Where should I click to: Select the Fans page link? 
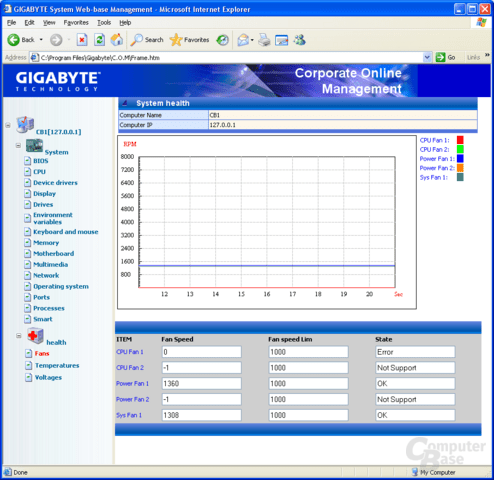[42, 353]
